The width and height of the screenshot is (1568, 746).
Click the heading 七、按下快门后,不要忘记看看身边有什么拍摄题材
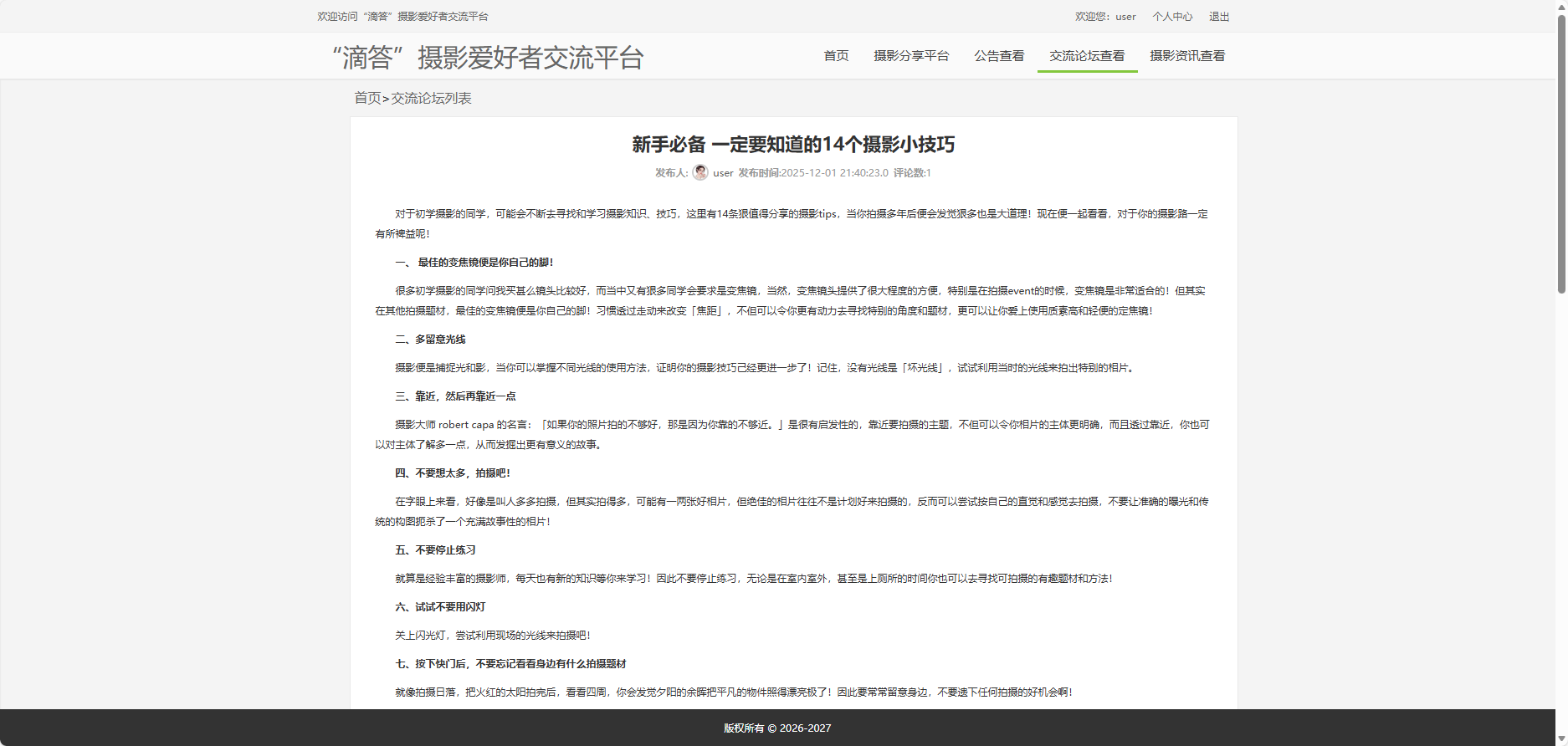coord(510,664)
